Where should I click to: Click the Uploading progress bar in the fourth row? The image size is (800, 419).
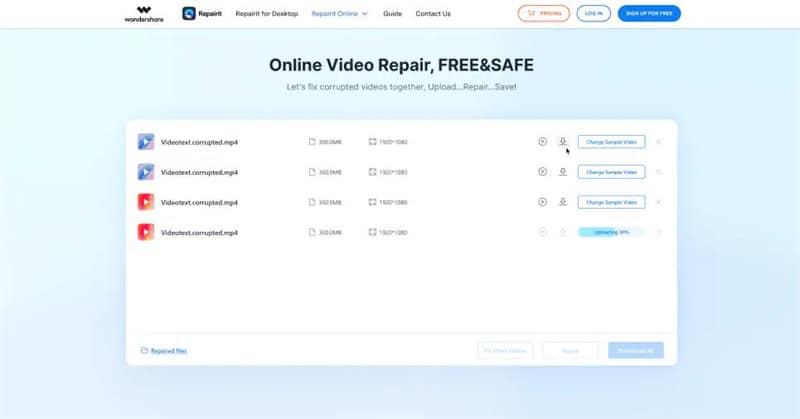tap(611, 232)
